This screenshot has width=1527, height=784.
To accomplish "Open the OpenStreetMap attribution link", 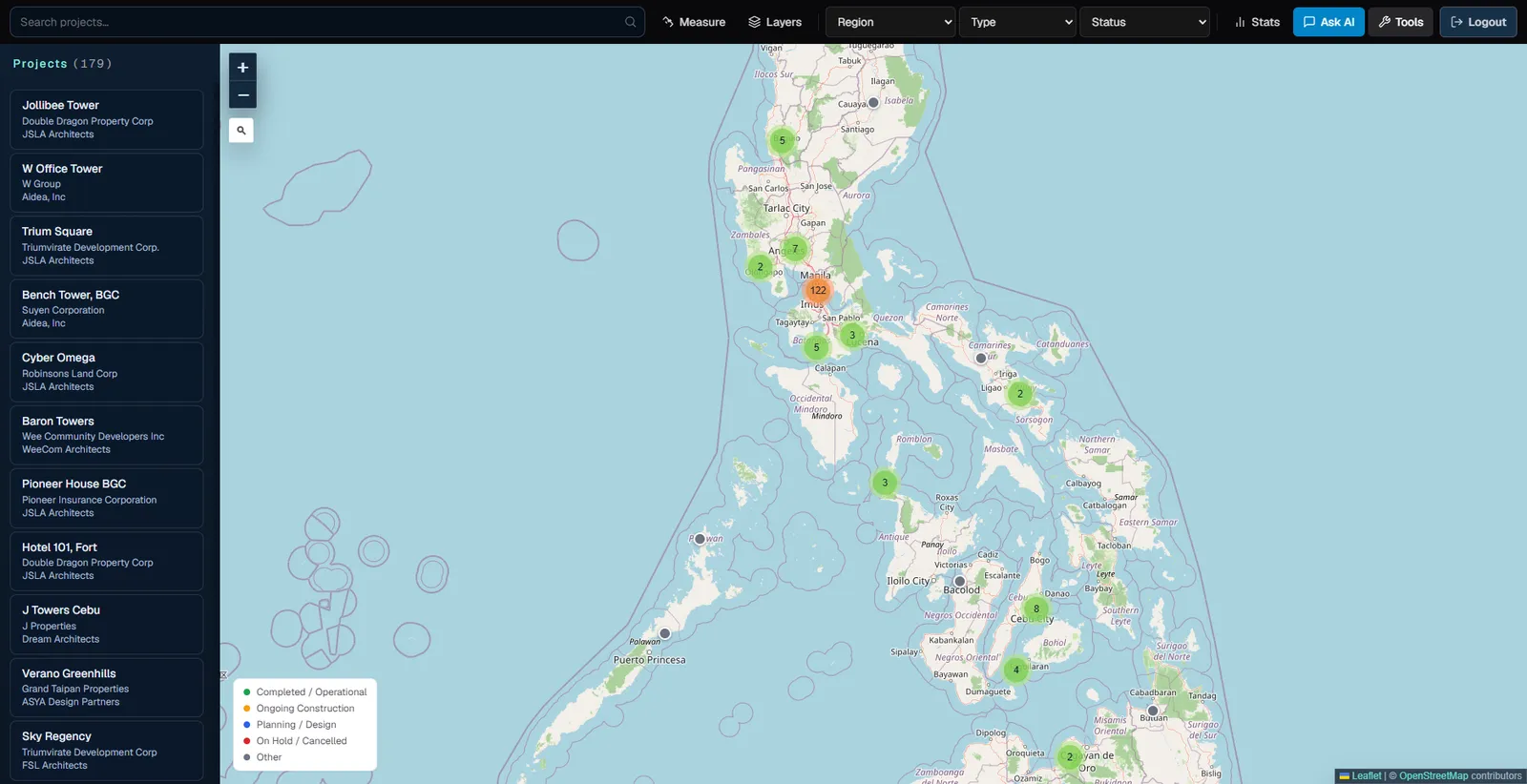I will 1433,776.
